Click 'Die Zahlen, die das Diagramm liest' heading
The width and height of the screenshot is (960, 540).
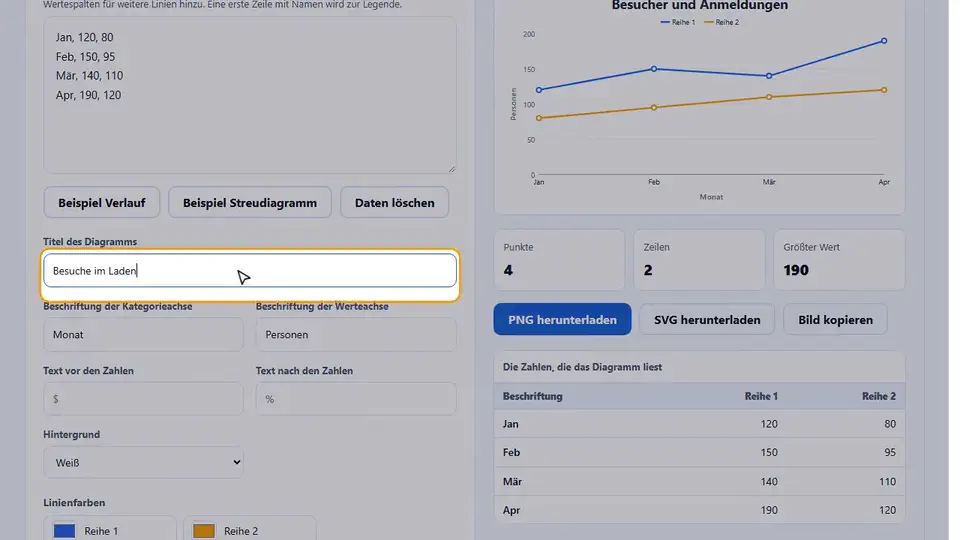click(x=582, y=367)
